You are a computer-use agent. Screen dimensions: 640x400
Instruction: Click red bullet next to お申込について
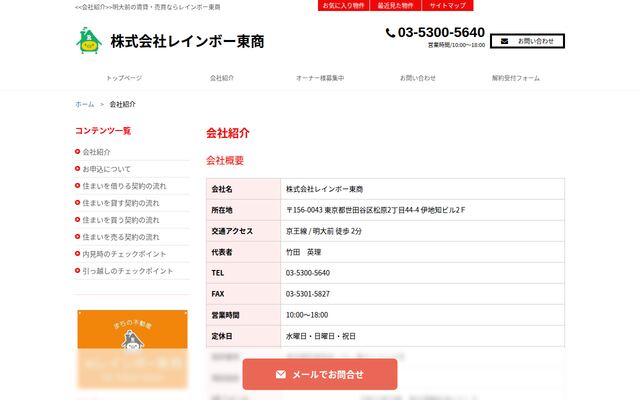pyautogui.click(x=77, y=169)
